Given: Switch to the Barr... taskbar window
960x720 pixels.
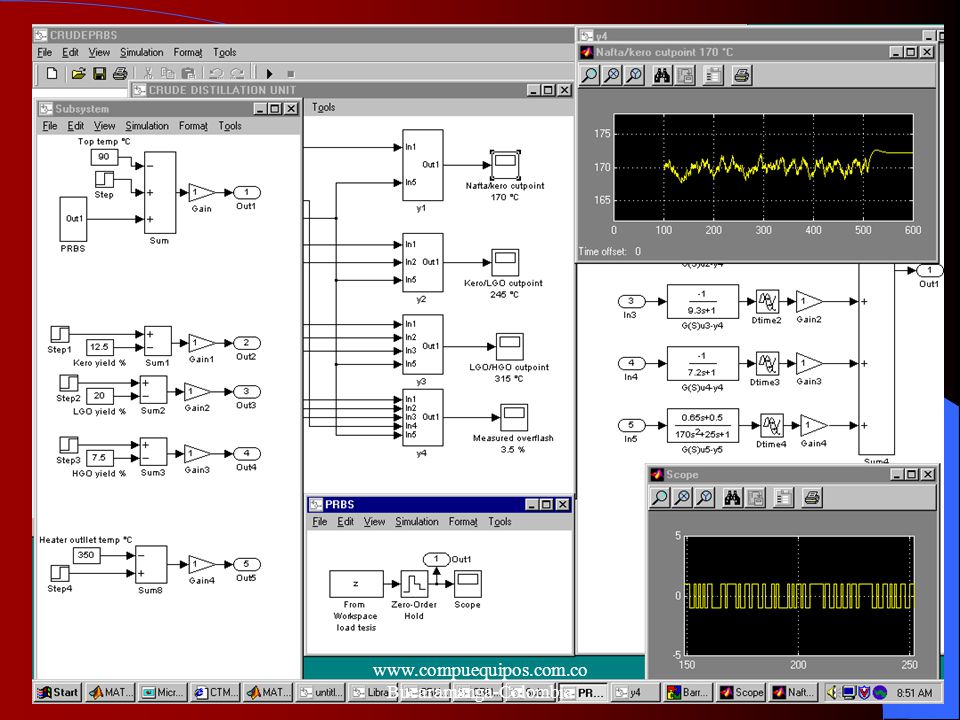Looking at the screenshot, I should (688, 692).
